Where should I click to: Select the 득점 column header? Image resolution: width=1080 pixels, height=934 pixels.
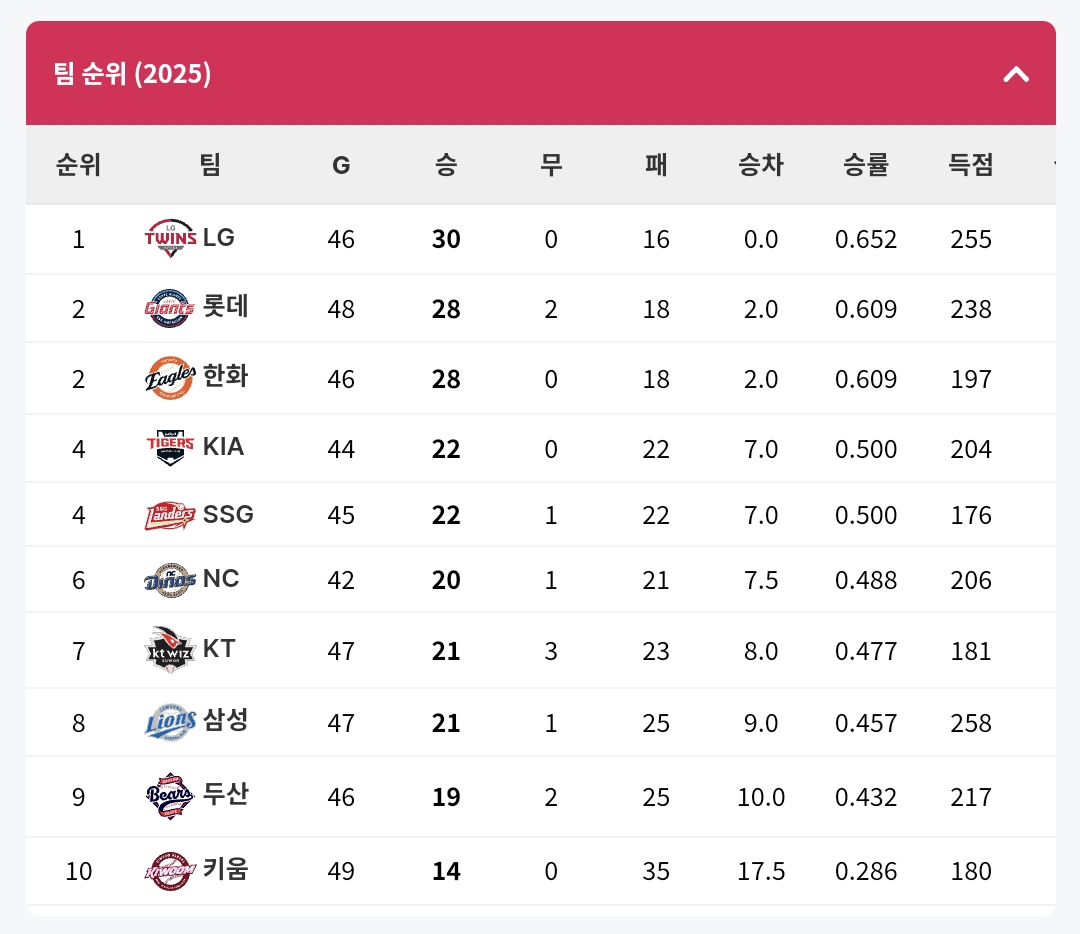point(970,165)
